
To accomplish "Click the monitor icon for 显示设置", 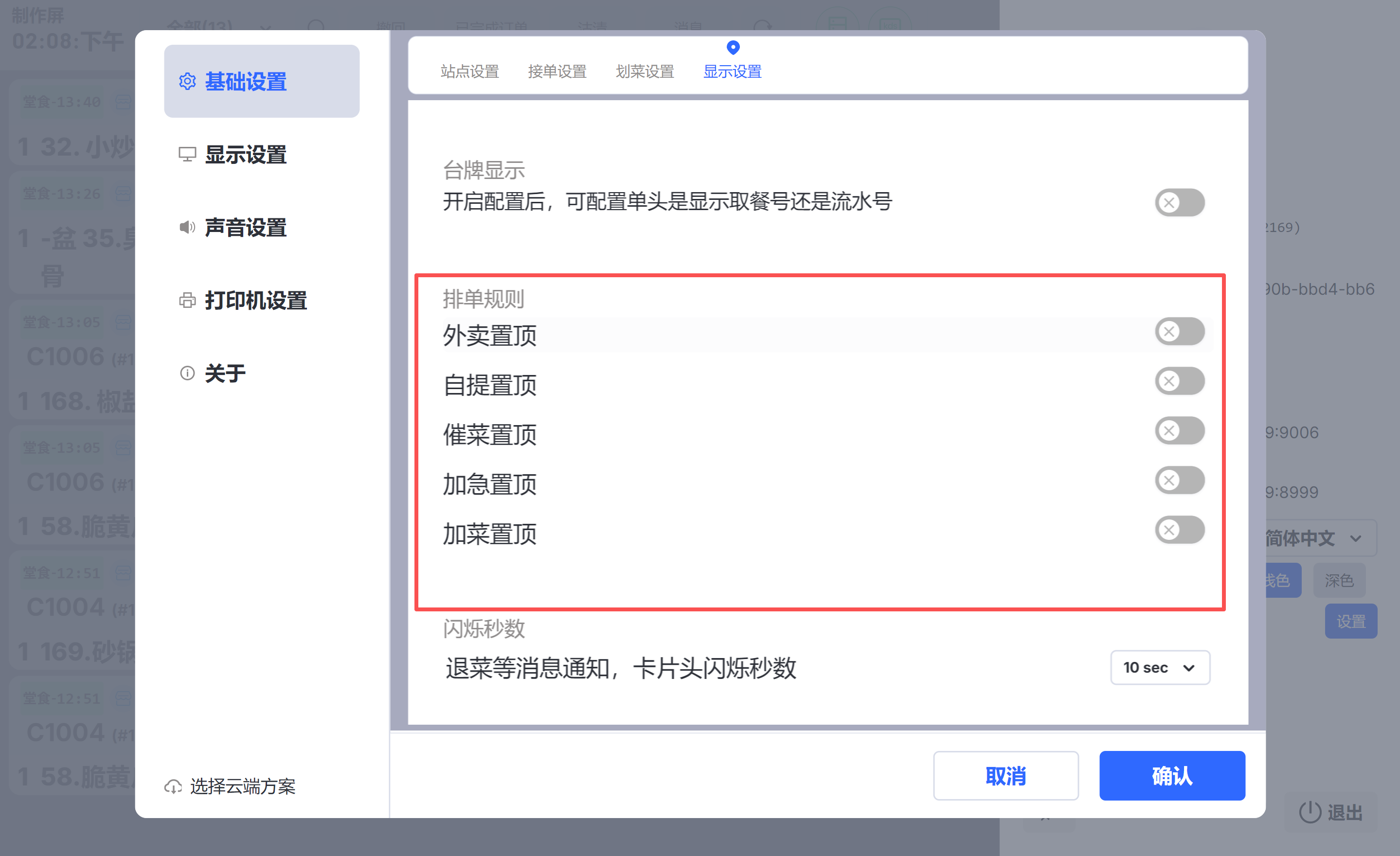I will [x=187, y=155].
